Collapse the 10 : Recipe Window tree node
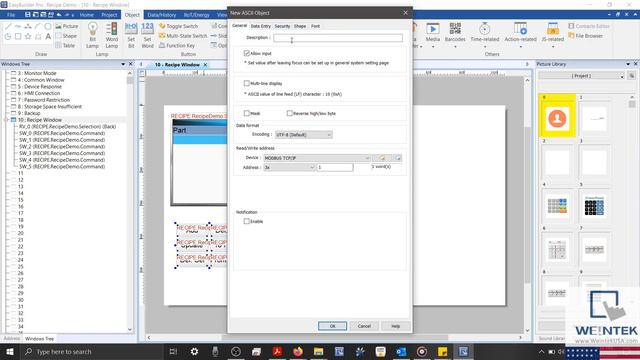The width and height of the screenshot is (640, 360). [6, 120]
